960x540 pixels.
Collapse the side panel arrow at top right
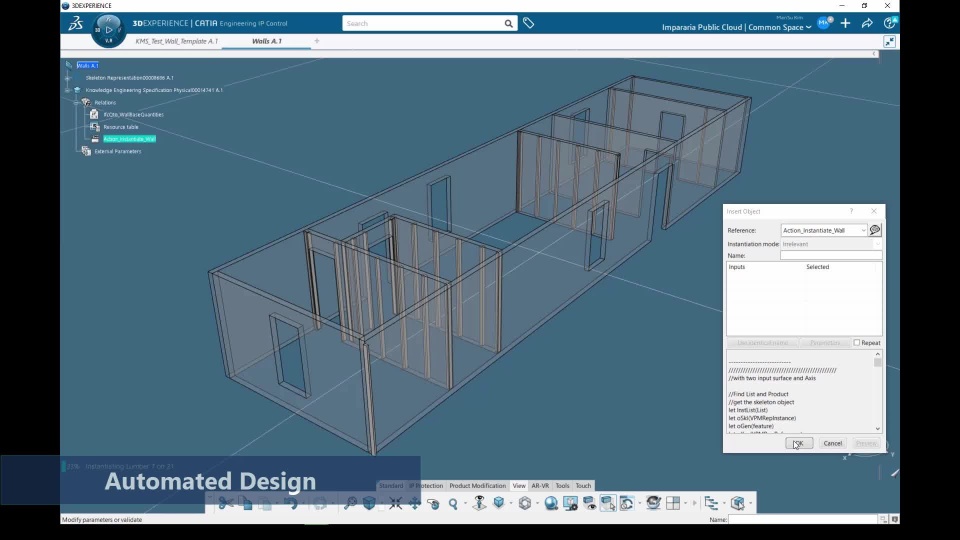point(874,54)
